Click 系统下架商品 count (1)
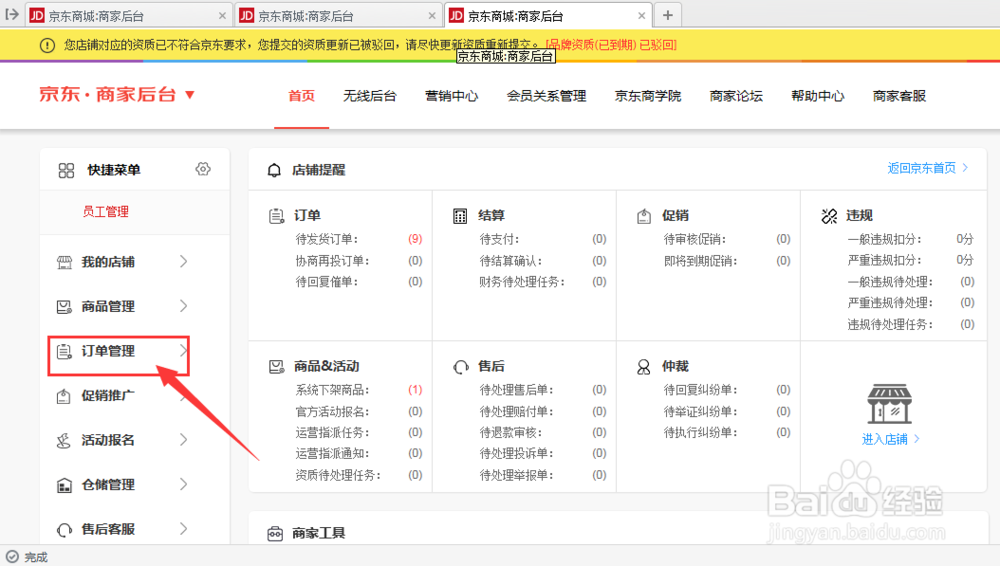 415,389
